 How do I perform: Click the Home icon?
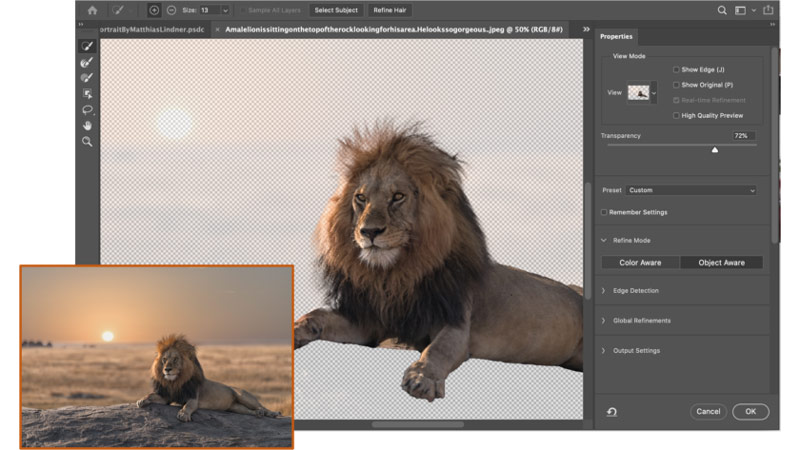click(92, 10)
